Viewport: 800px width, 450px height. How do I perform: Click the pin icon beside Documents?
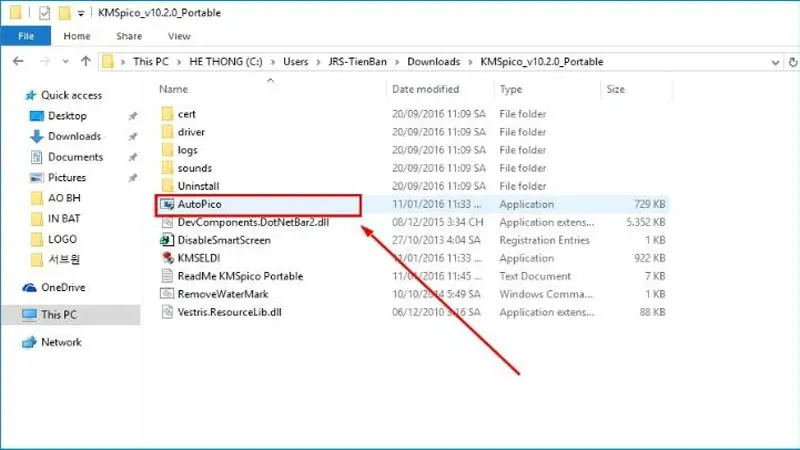point(133,157)
